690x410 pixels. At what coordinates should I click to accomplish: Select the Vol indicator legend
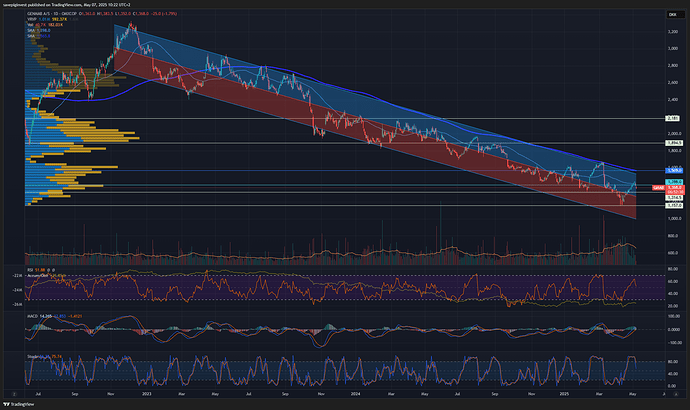coord(30,25)
